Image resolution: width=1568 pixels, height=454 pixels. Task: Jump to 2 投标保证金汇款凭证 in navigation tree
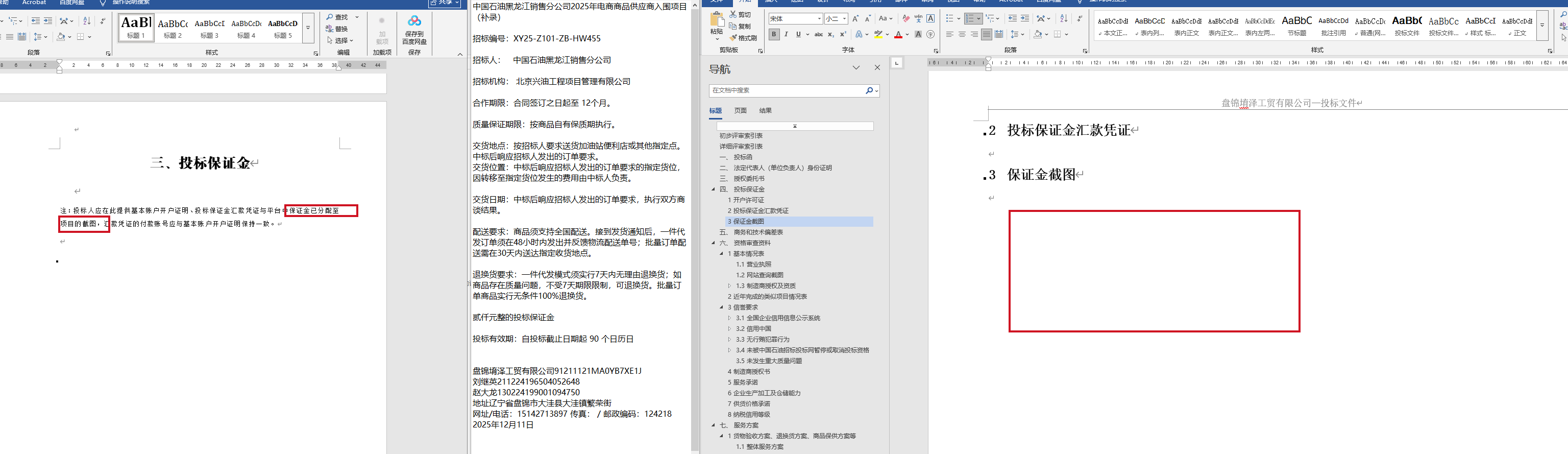(758, 211)
